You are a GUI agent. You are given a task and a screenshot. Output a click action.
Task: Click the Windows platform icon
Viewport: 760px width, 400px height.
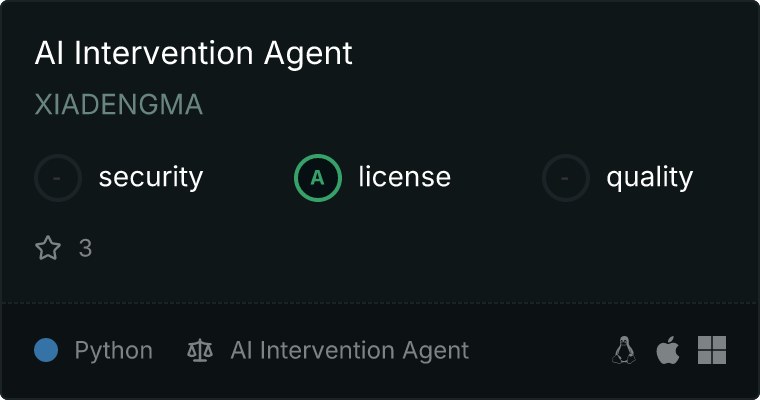[x=712, y=350]
